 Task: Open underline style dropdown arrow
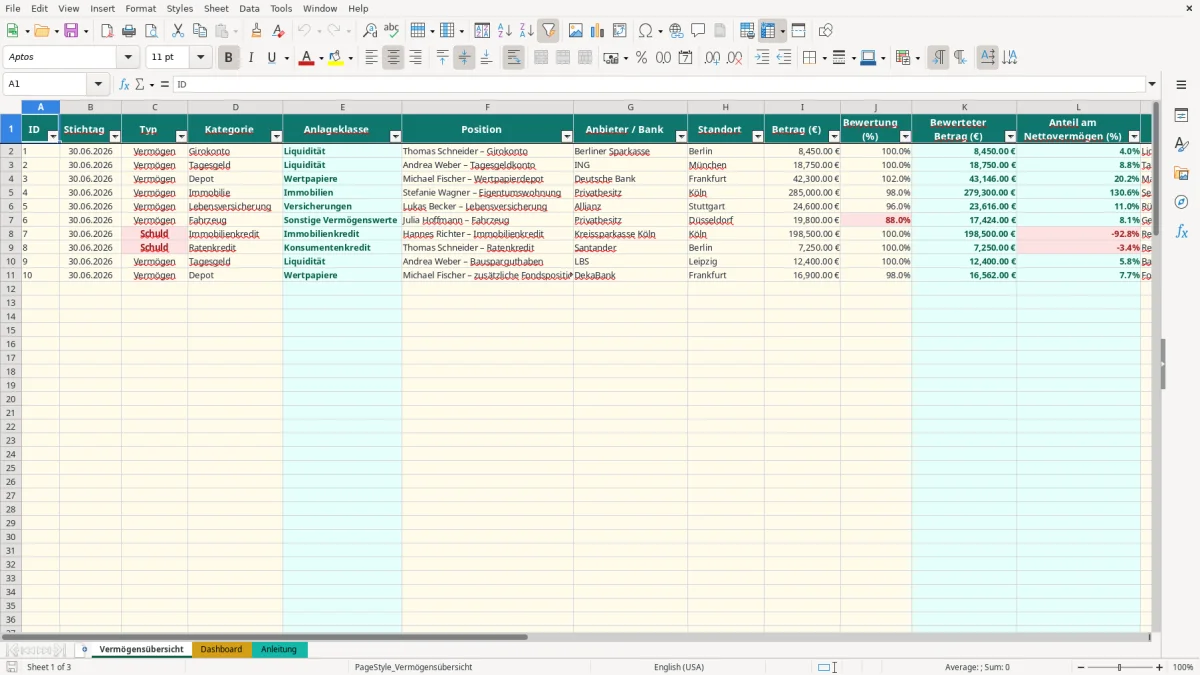(x=286, y=58)
